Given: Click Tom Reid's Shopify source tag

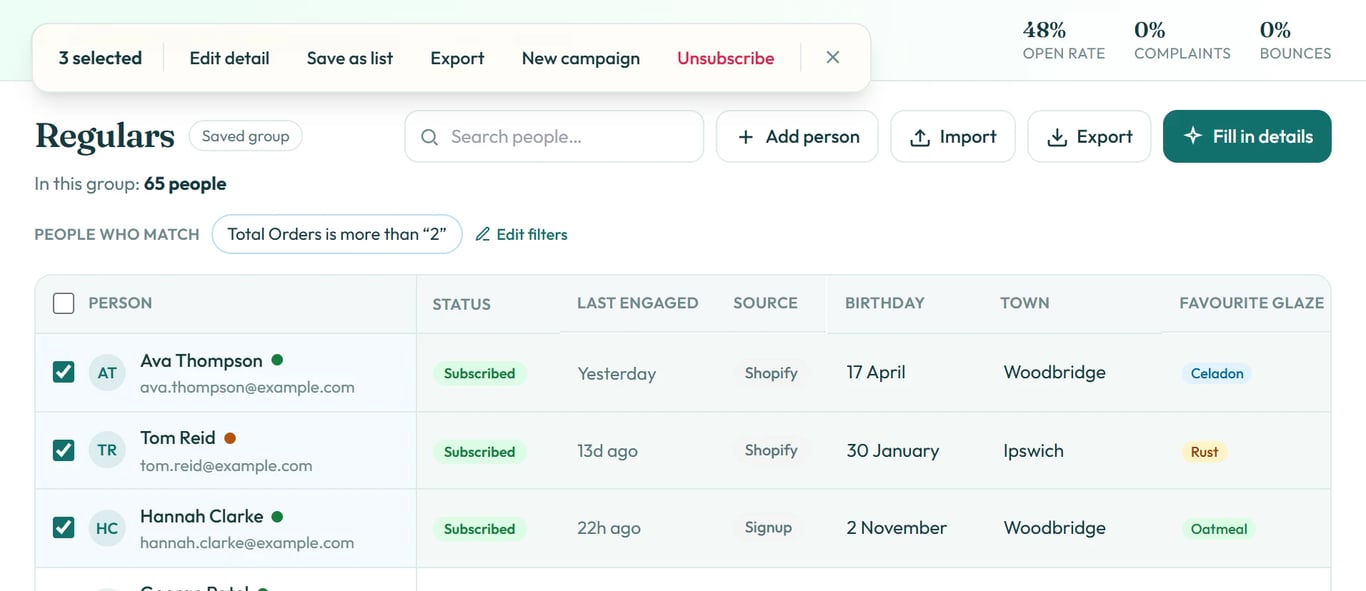Looking at the screenshot, I should (x=771, y=450).
